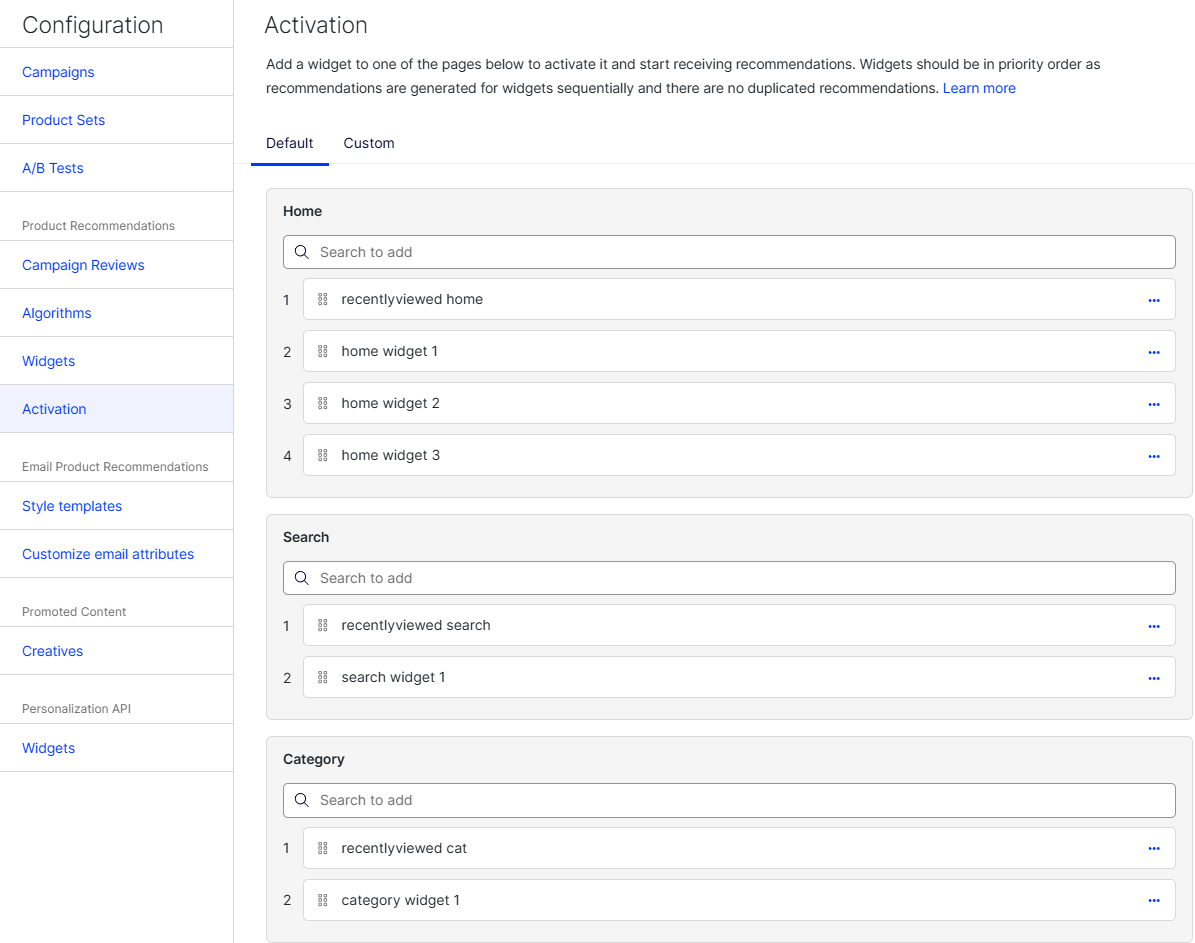Click the Home section heading
1195x943 pixels.
pyautogui.click(x=303, y=211)
